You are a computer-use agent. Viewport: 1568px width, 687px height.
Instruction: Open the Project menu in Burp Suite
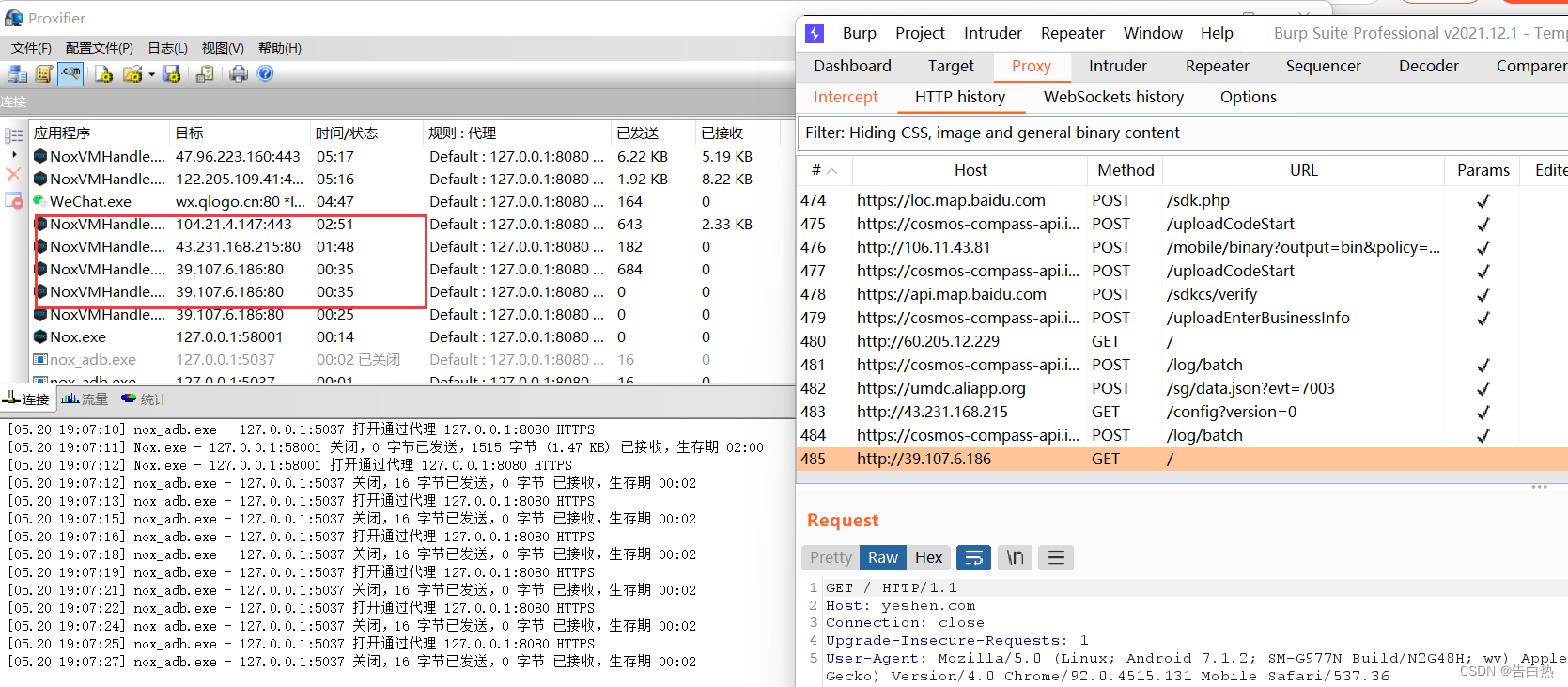[920, 33]
